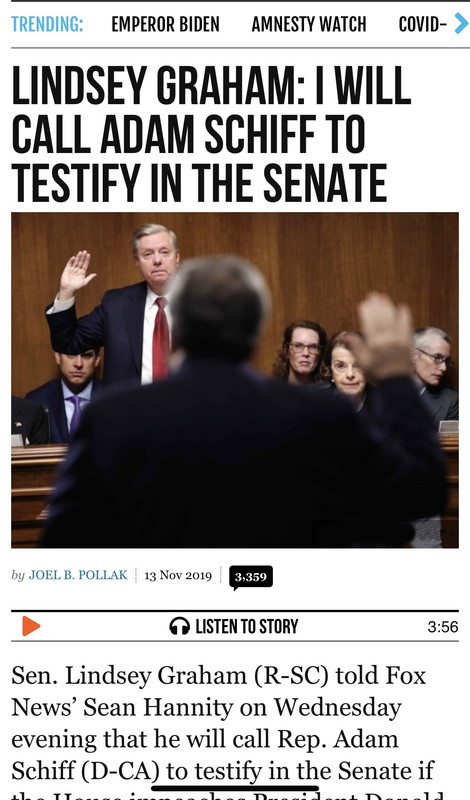Play the audio story with orange triangle
This screenshot has width=470, height=800.
tap(31, 626)
